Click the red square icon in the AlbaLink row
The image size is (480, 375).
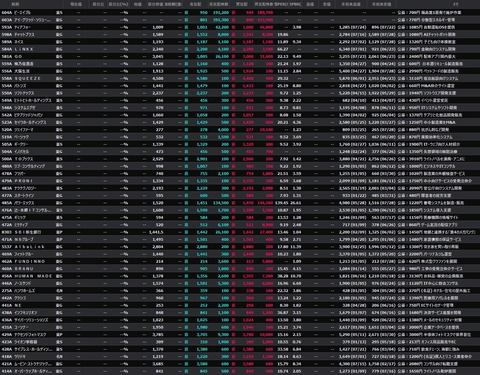(233, 247)
